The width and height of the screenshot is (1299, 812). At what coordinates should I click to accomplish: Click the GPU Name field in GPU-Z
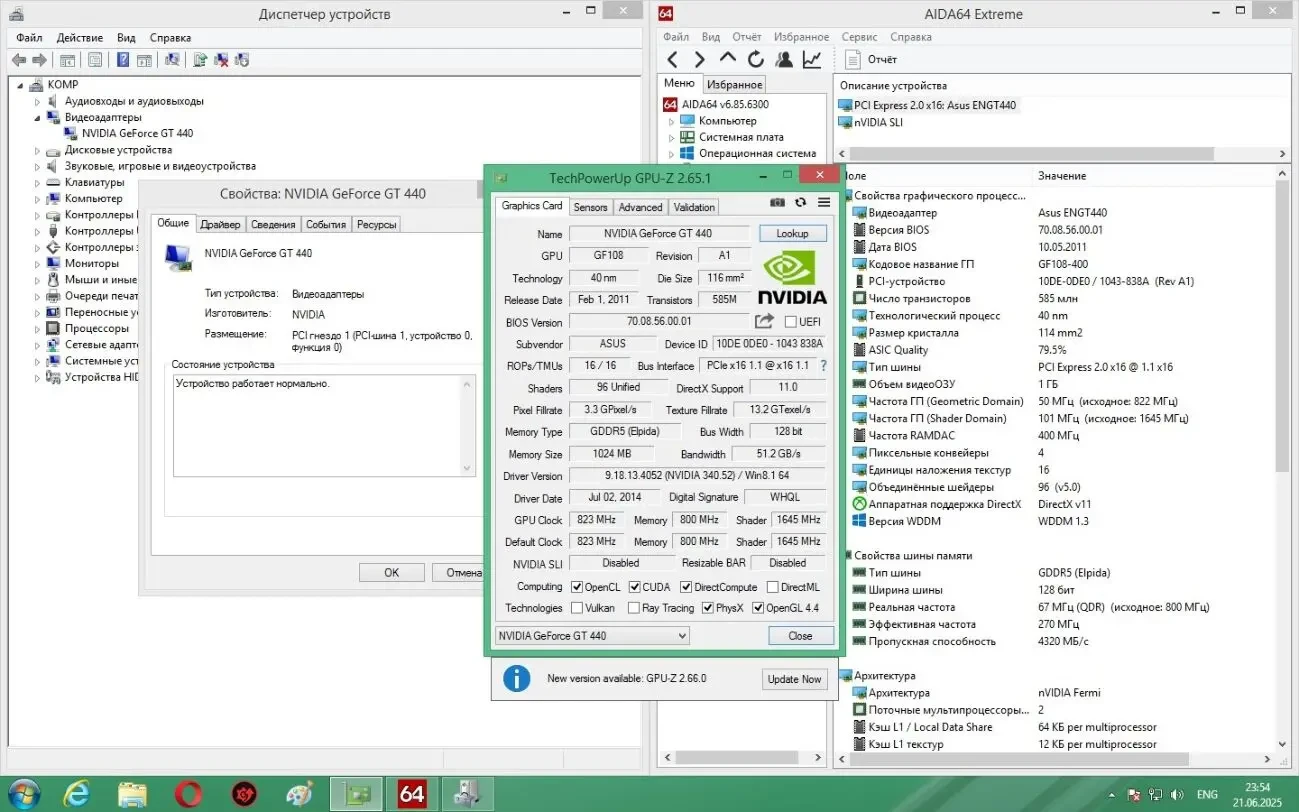tap(658, 234)
